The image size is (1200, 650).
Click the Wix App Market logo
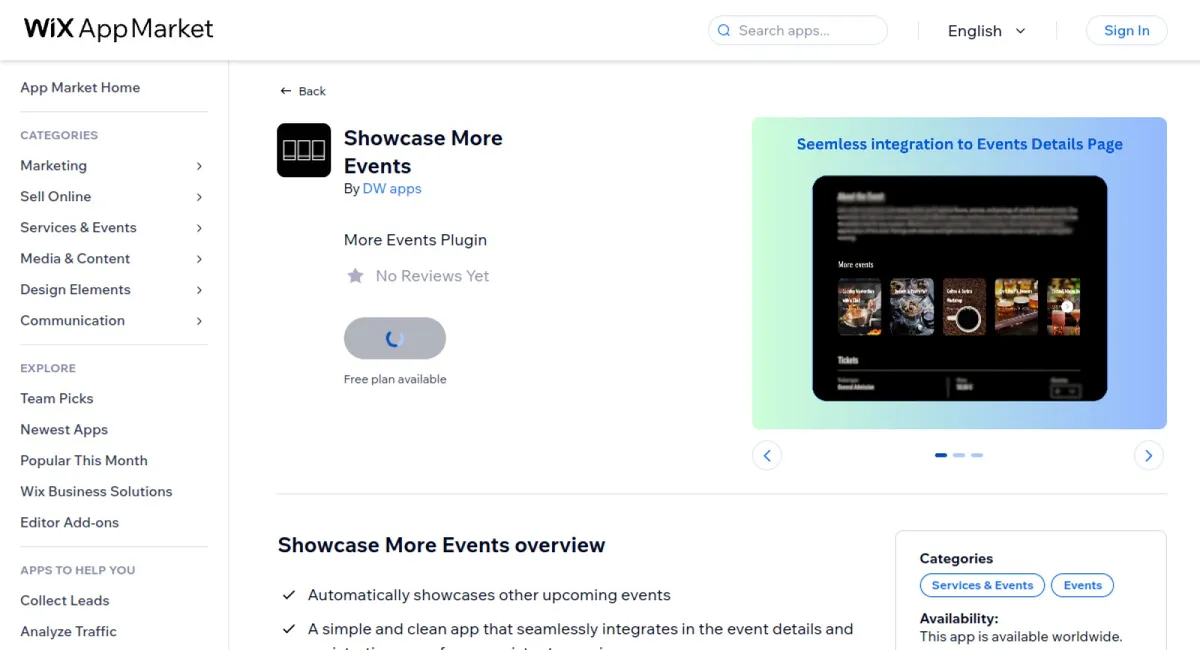[x=118, y=29]
